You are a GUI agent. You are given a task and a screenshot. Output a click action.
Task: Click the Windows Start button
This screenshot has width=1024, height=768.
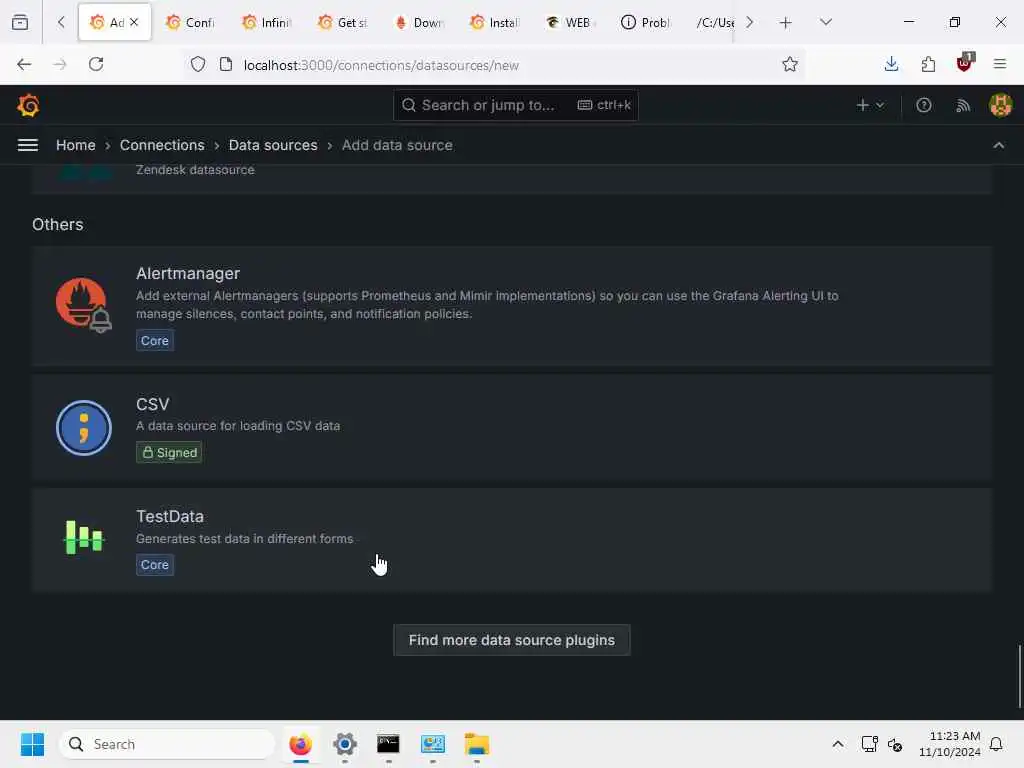click(32, 744)
